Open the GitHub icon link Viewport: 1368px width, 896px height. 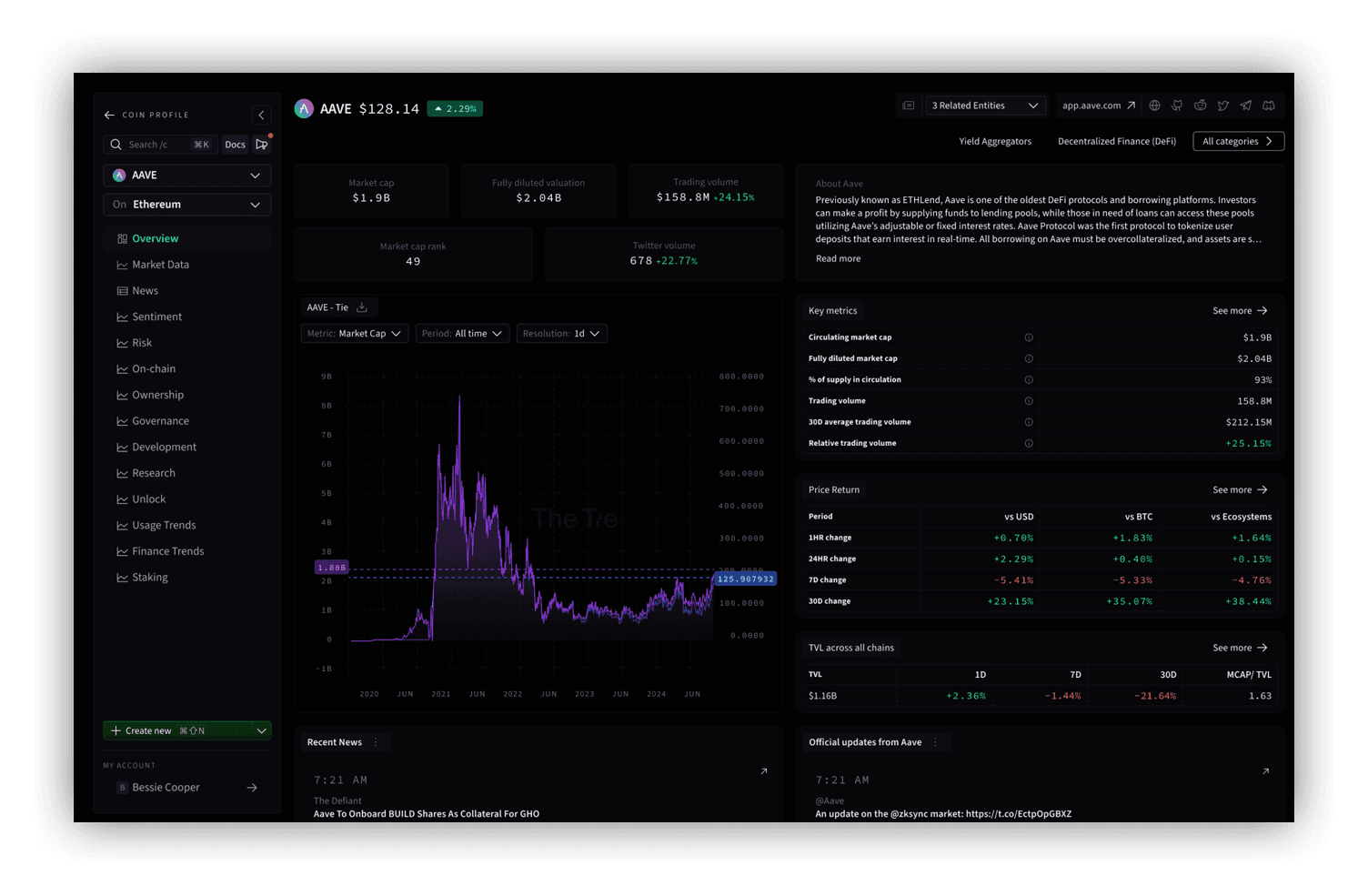click(x=1177, y=106)
